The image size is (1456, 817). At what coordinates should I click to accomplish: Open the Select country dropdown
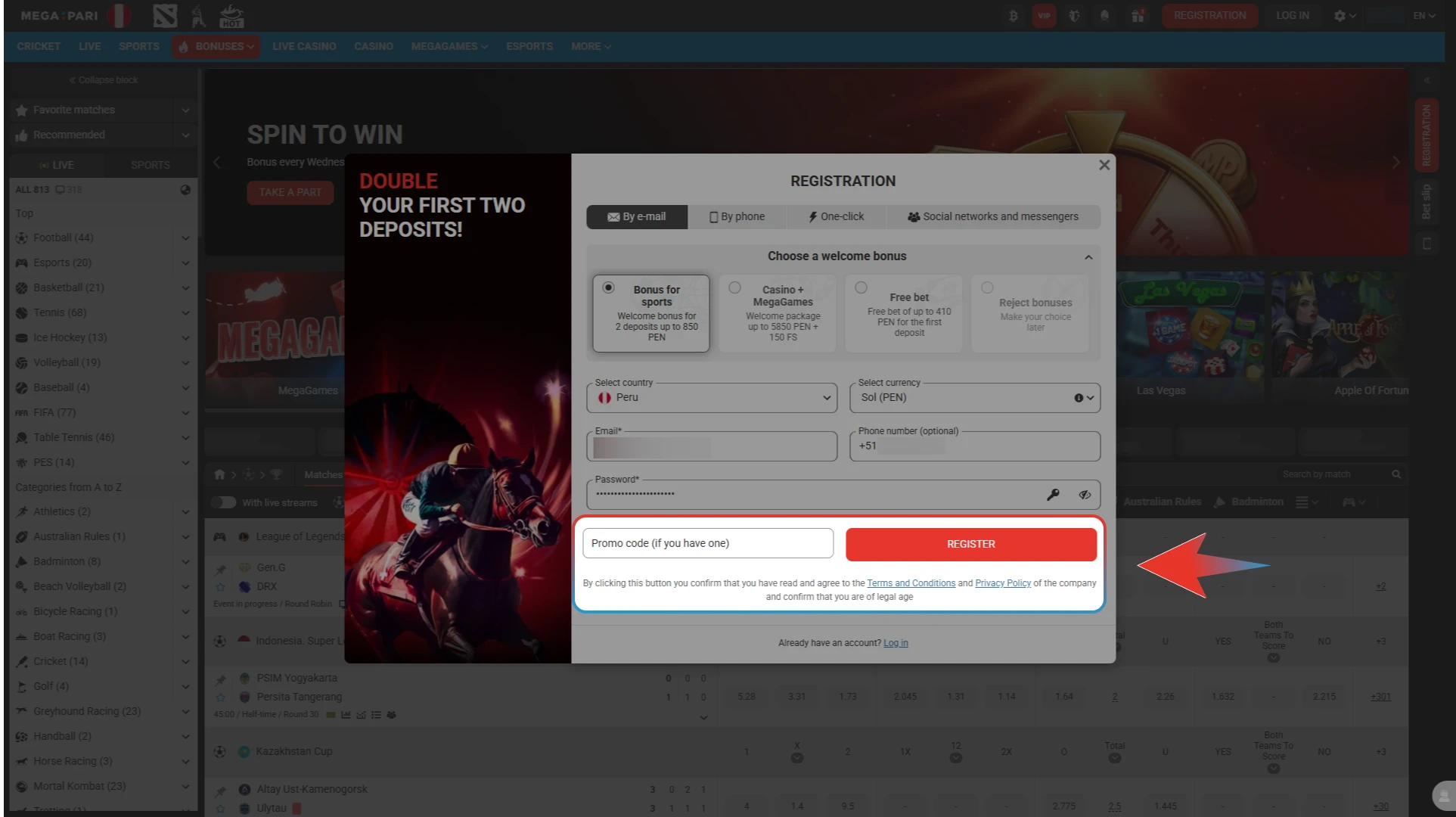(712, 398)
